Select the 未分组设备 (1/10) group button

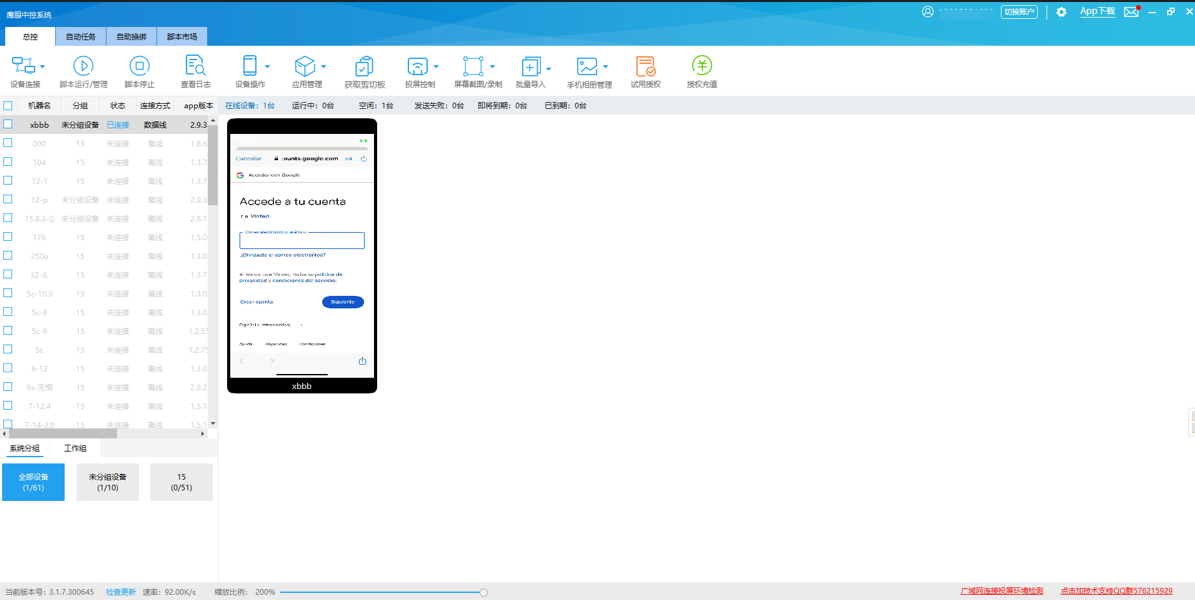click(107, 482)
